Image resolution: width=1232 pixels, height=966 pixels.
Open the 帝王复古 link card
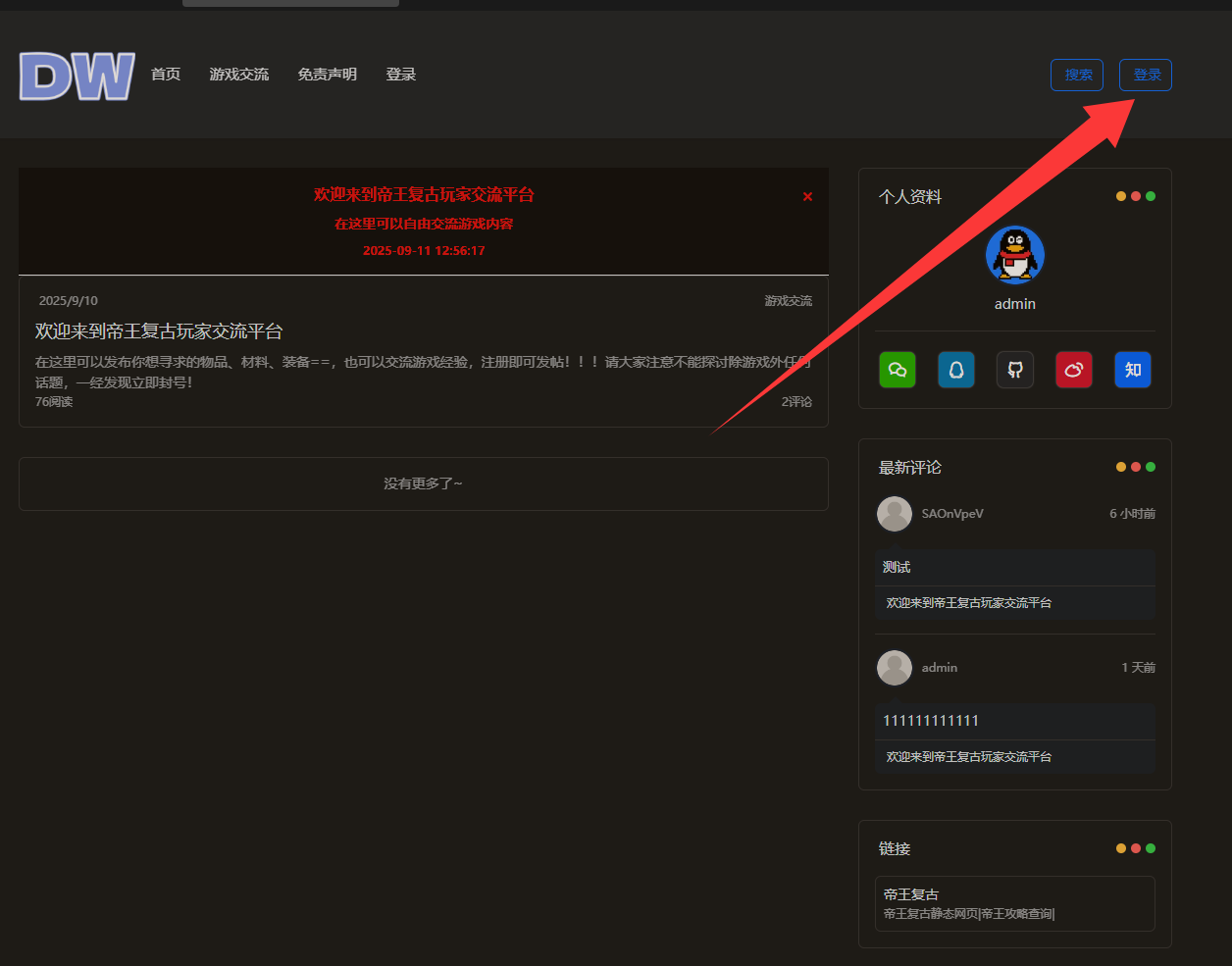coord(1014,903)
